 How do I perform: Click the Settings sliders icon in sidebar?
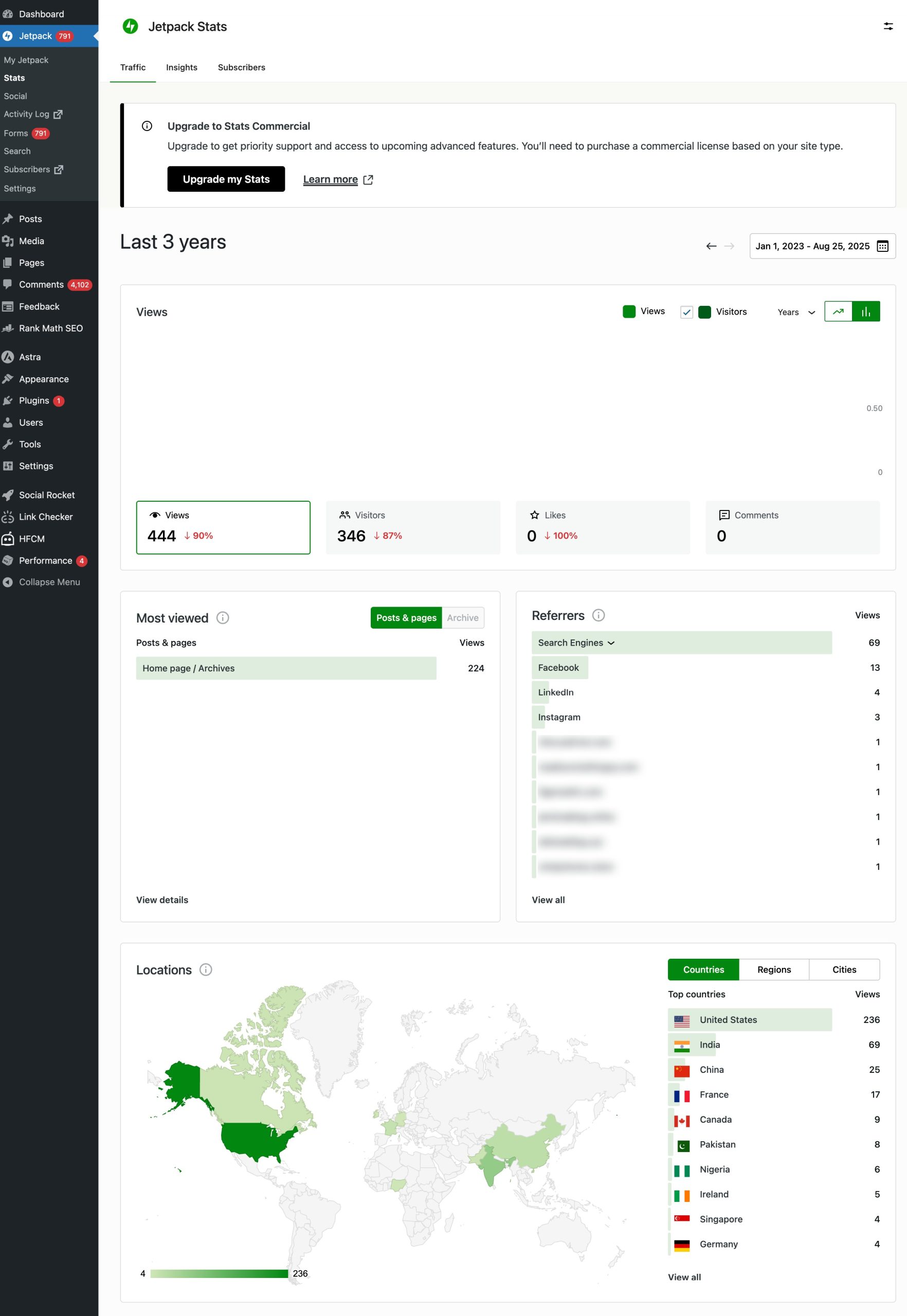pyautogui.click(x=8, y=466)
